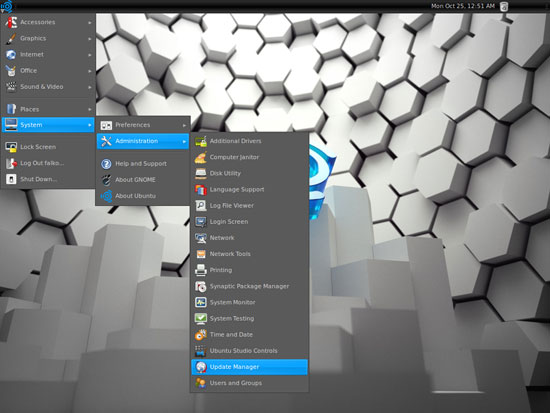
Task: Click the About Ubuntu logo icon
Action: click(x=106, y=196)
